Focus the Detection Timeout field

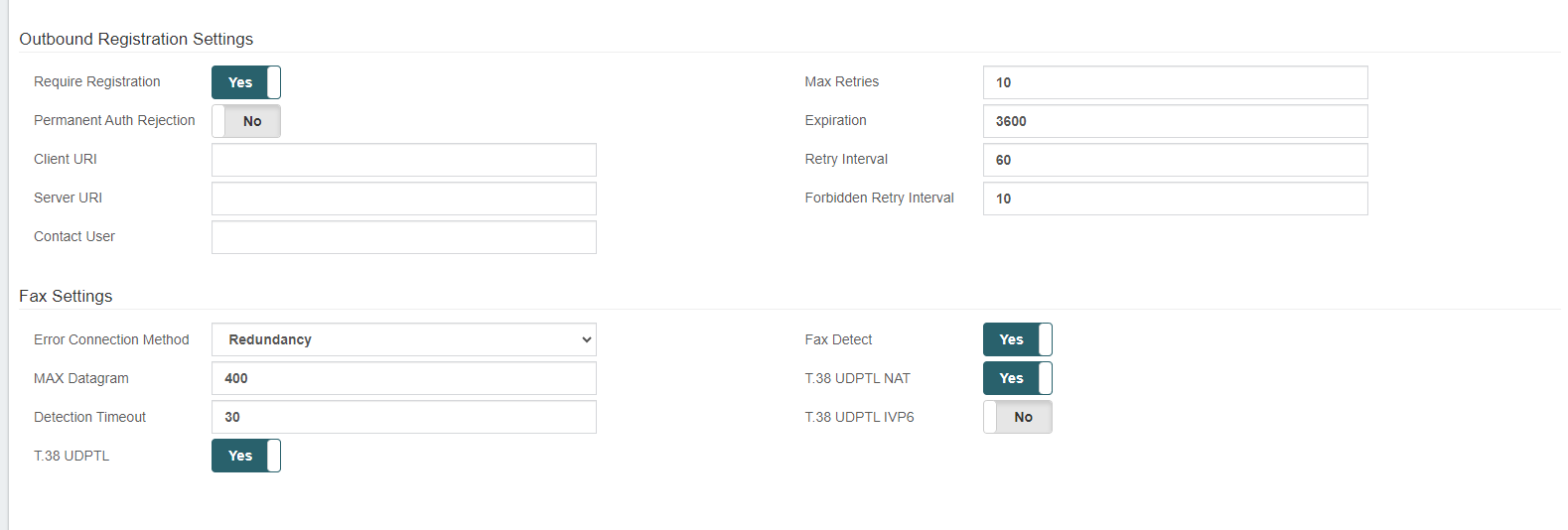pos(404,417)
